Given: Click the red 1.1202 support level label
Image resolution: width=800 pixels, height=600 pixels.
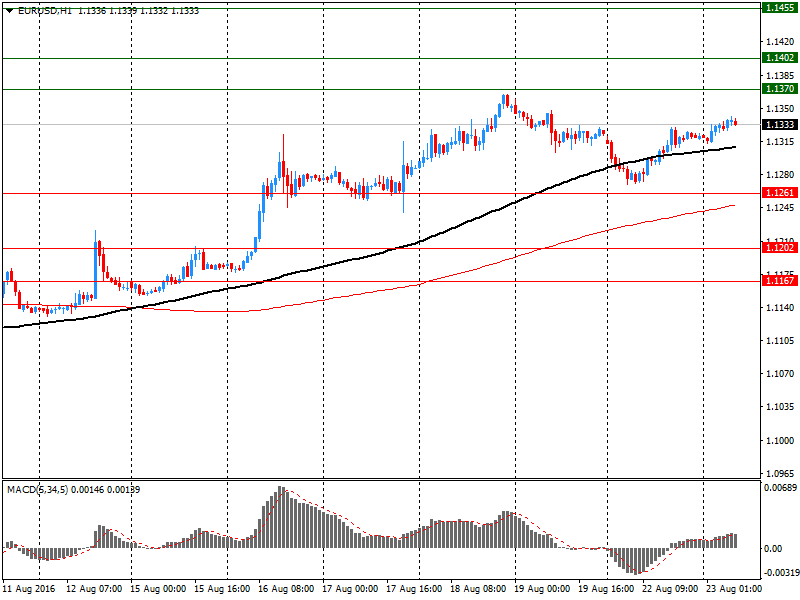Looking at the screenshot, I should [x=780, y=248].
